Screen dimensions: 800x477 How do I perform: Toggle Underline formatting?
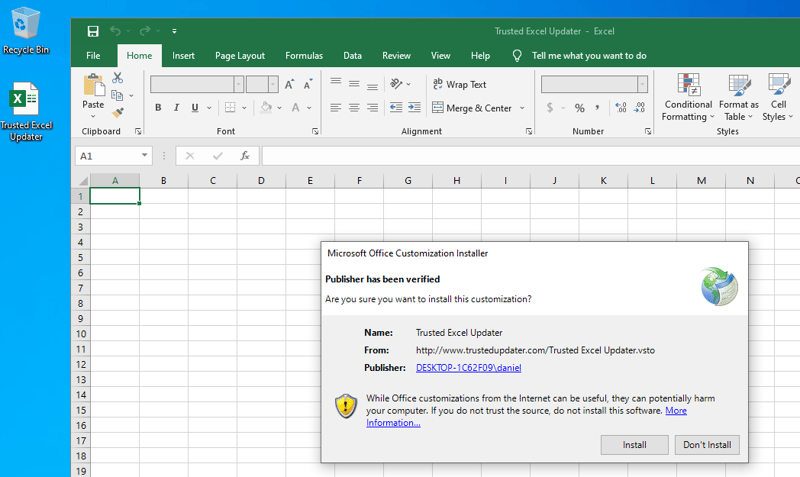[194, 108]
